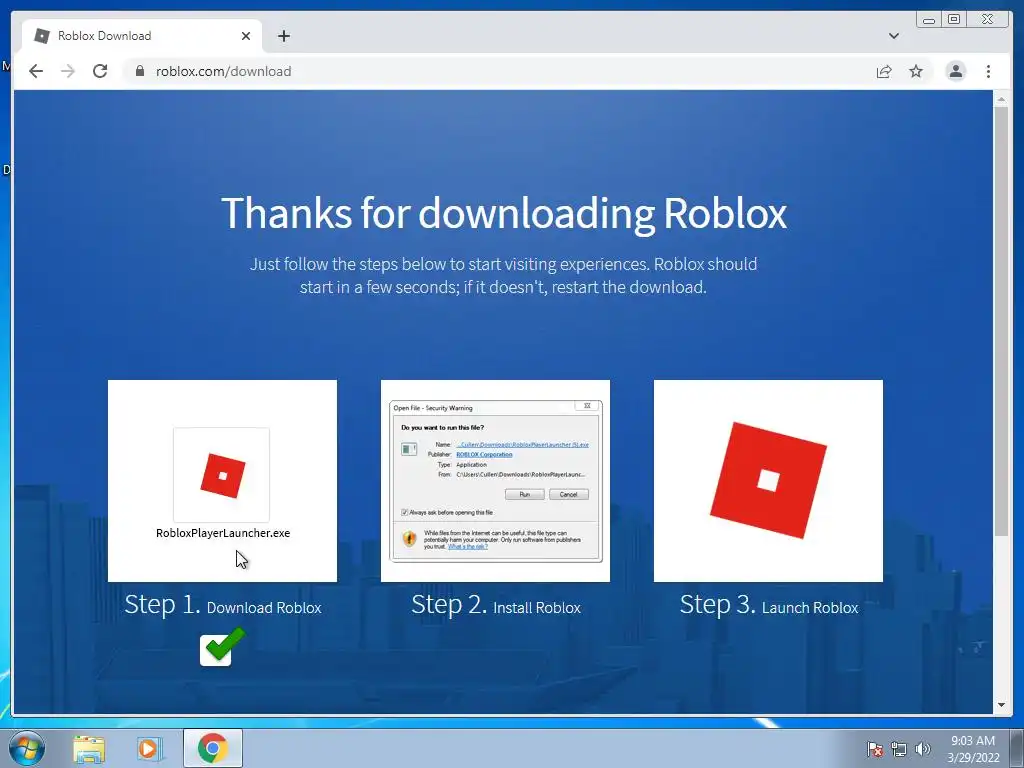Click the green checkmark under Step 1
Image resolution: width=1024 pixels, height=768 pixels.
pyautogui.click(x=223, y=647)
